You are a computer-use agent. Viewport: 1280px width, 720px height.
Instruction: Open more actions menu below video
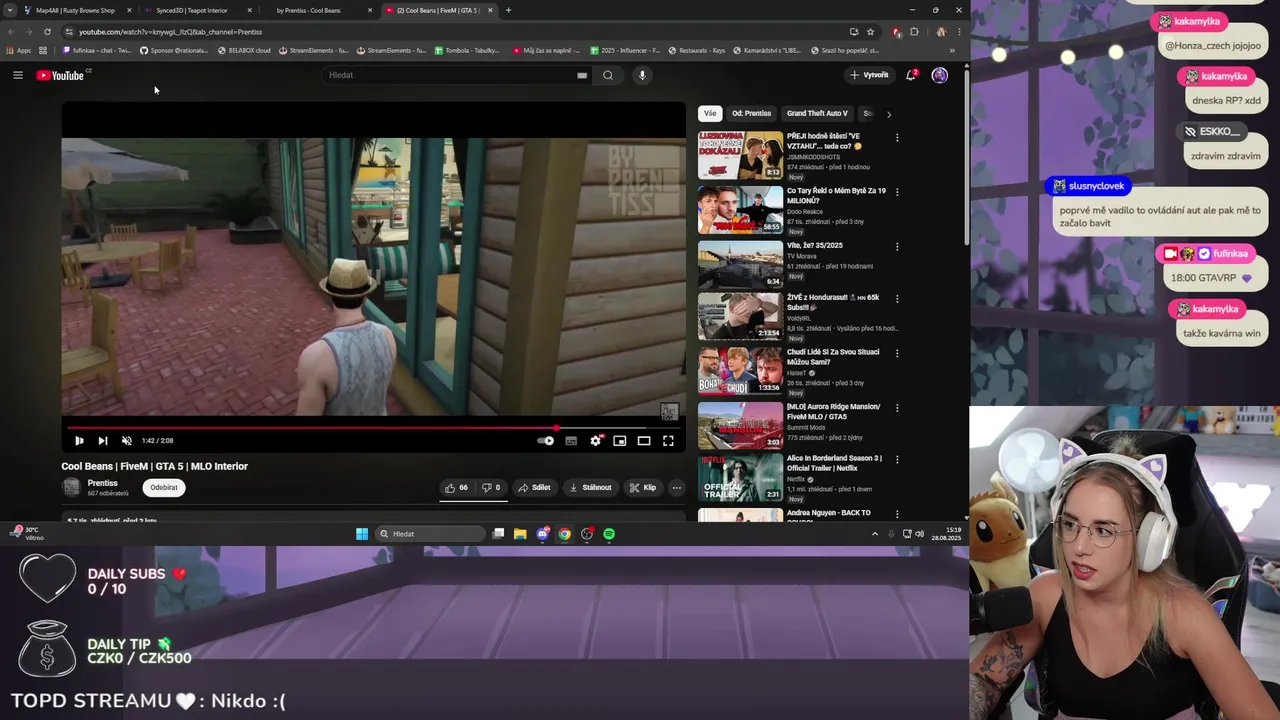point(677,488)
